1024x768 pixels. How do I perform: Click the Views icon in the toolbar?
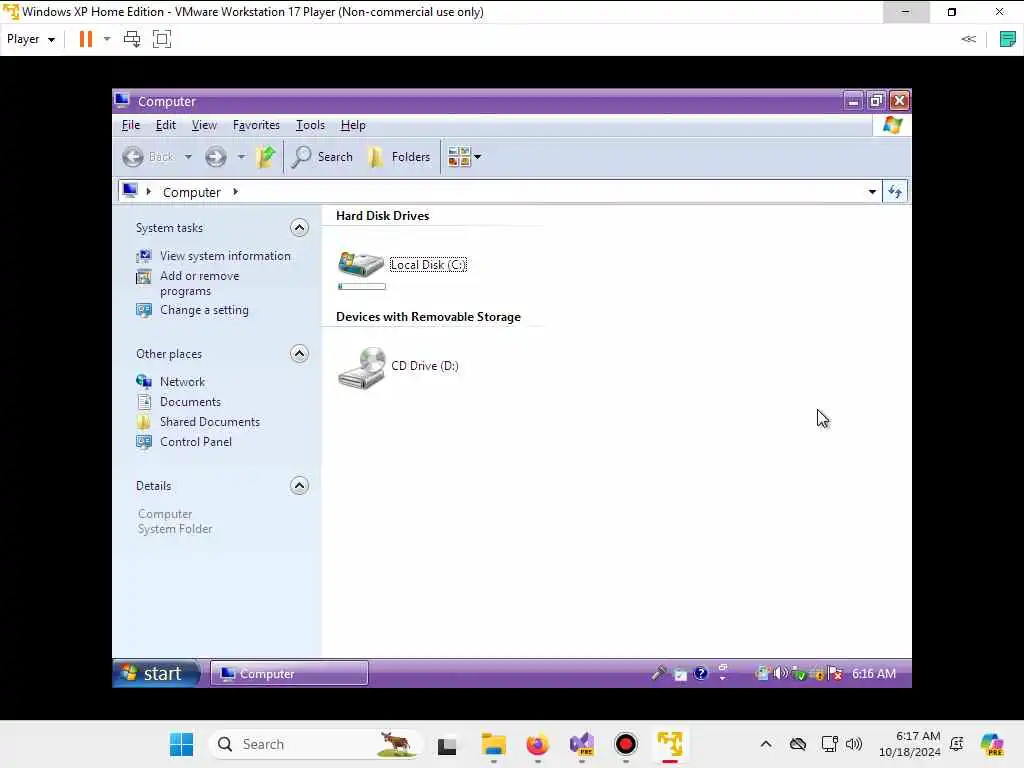tap(459, 157)
